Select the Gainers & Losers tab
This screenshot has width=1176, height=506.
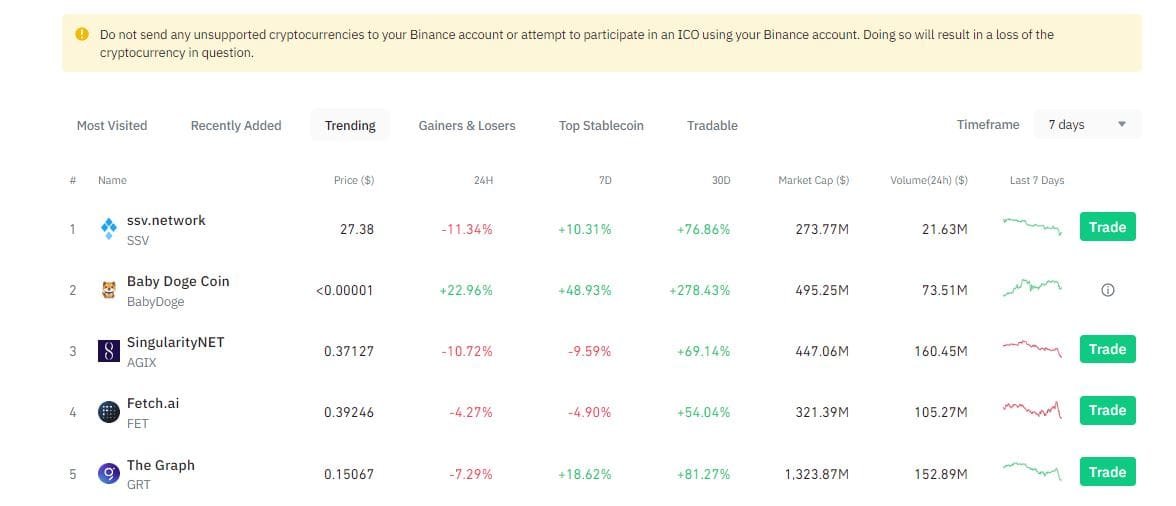point(467,126)
